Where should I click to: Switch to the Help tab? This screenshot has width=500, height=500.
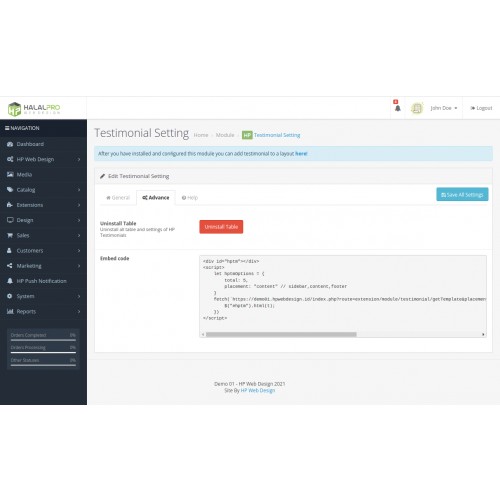[x=190, y=198]
